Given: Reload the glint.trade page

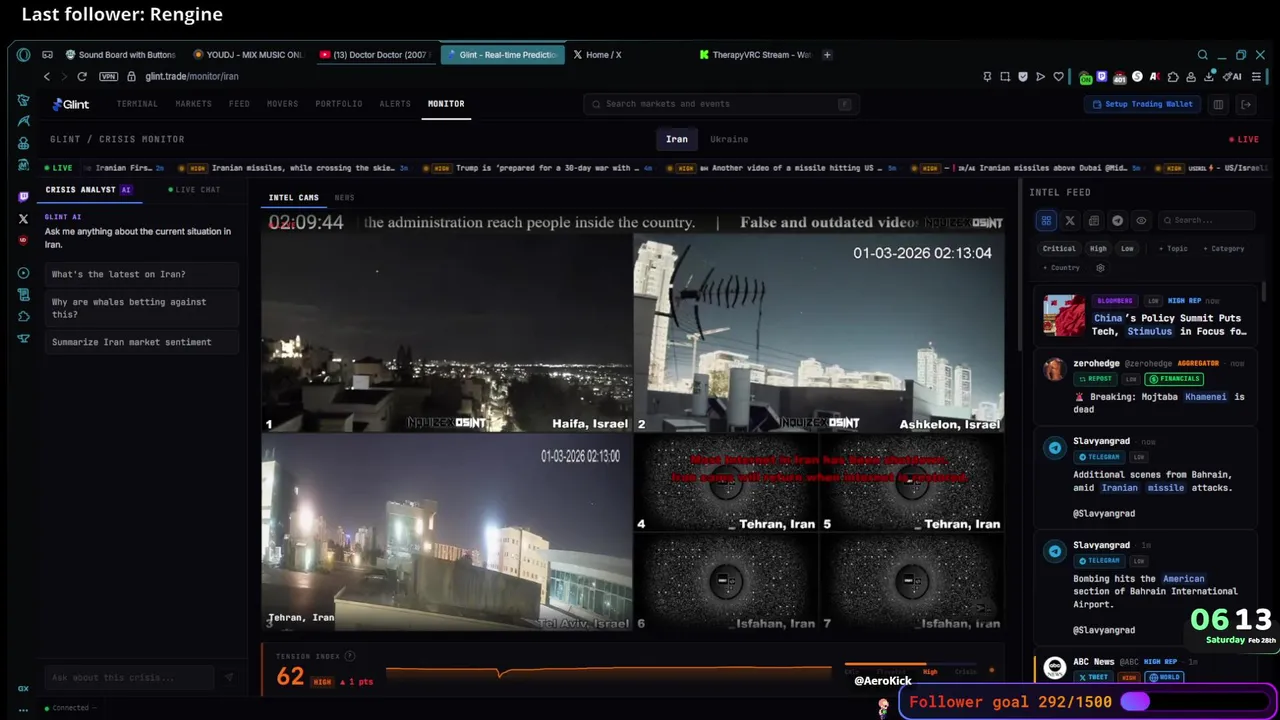Looking at the screenshot, I should [82, 76].
